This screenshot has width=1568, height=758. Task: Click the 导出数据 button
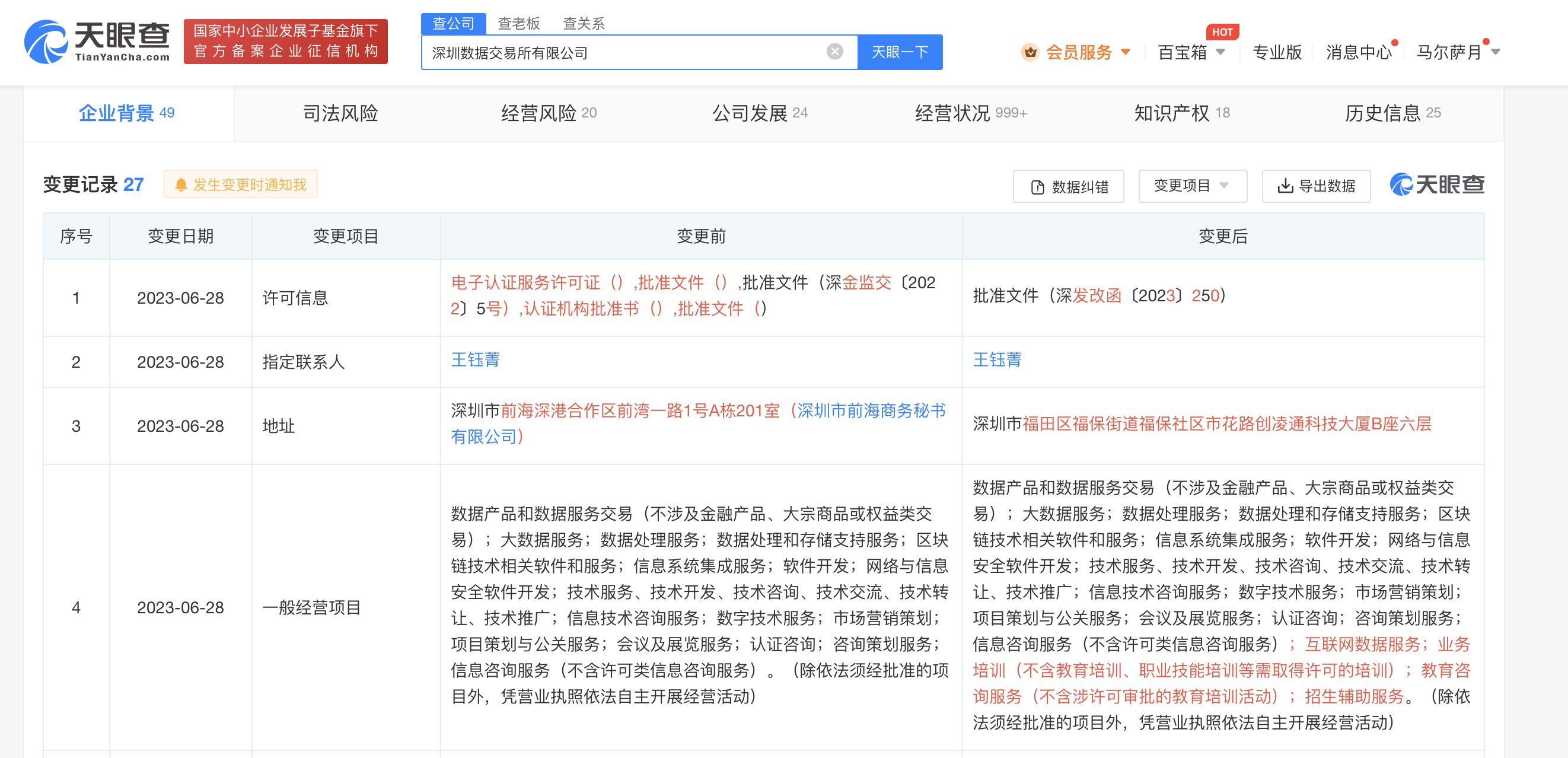1315,186
